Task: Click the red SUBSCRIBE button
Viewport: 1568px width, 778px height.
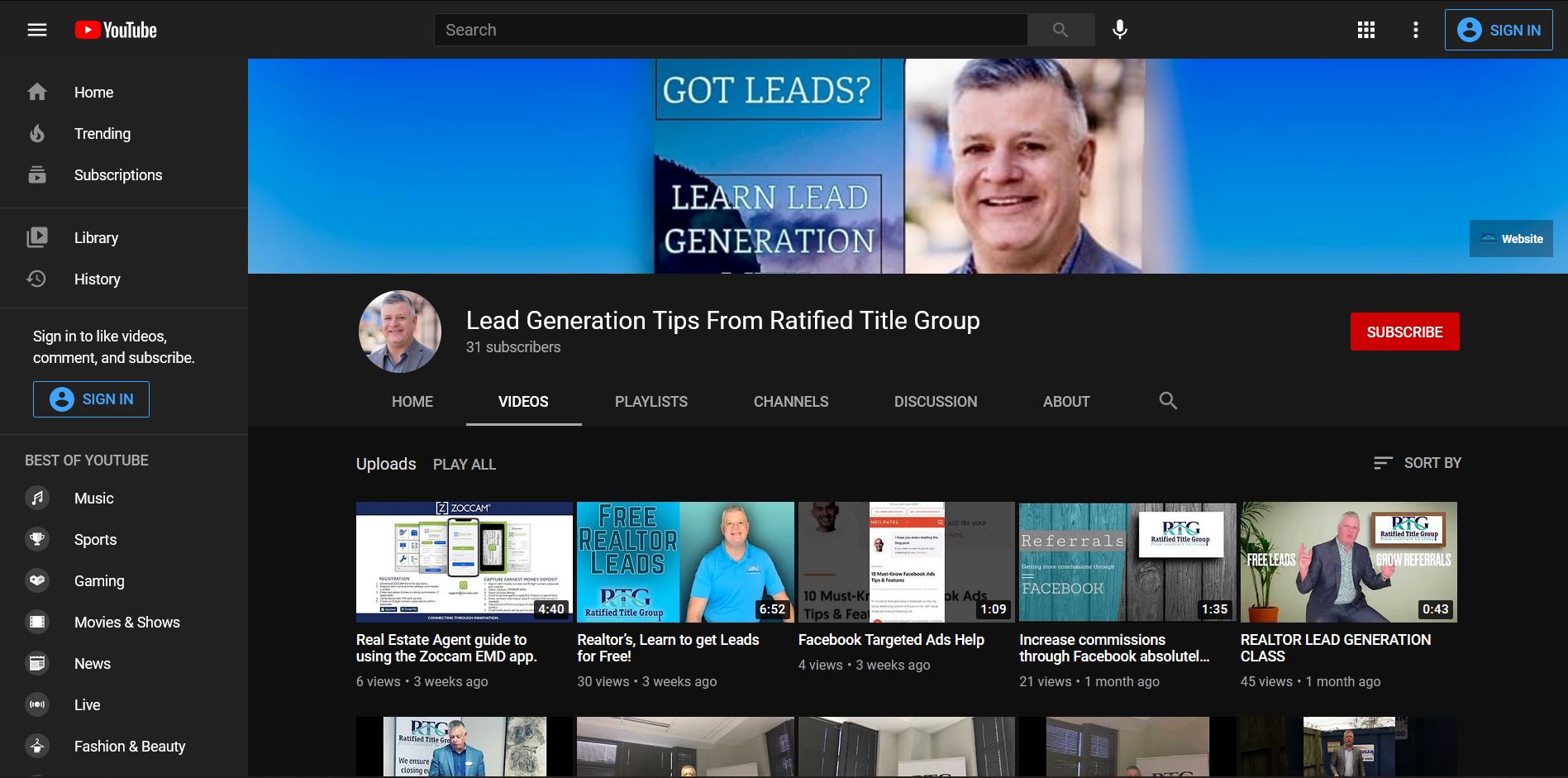Action: click(x=1404, y=332)
